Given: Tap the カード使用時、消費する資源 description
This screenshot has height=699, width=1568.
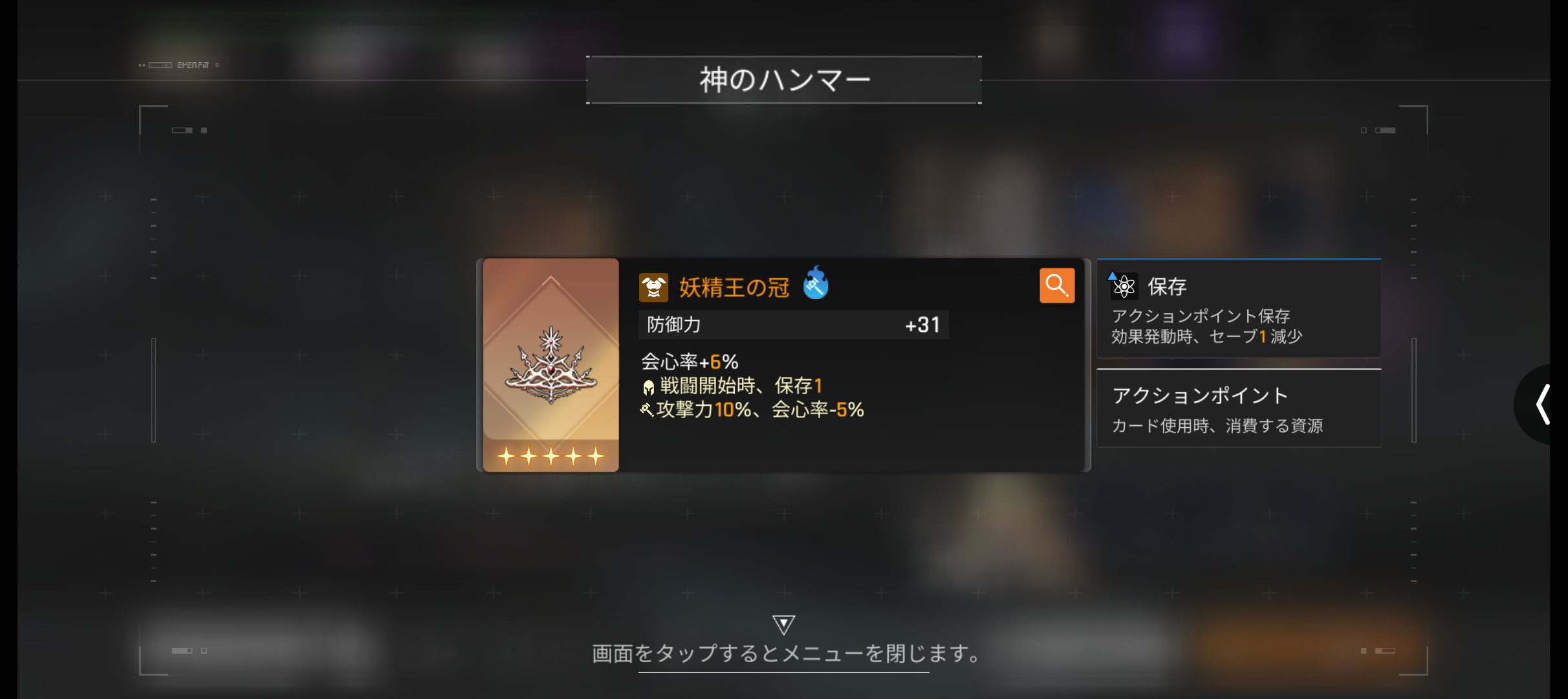Looking at the screenshot, I should tap(1217, 426).
